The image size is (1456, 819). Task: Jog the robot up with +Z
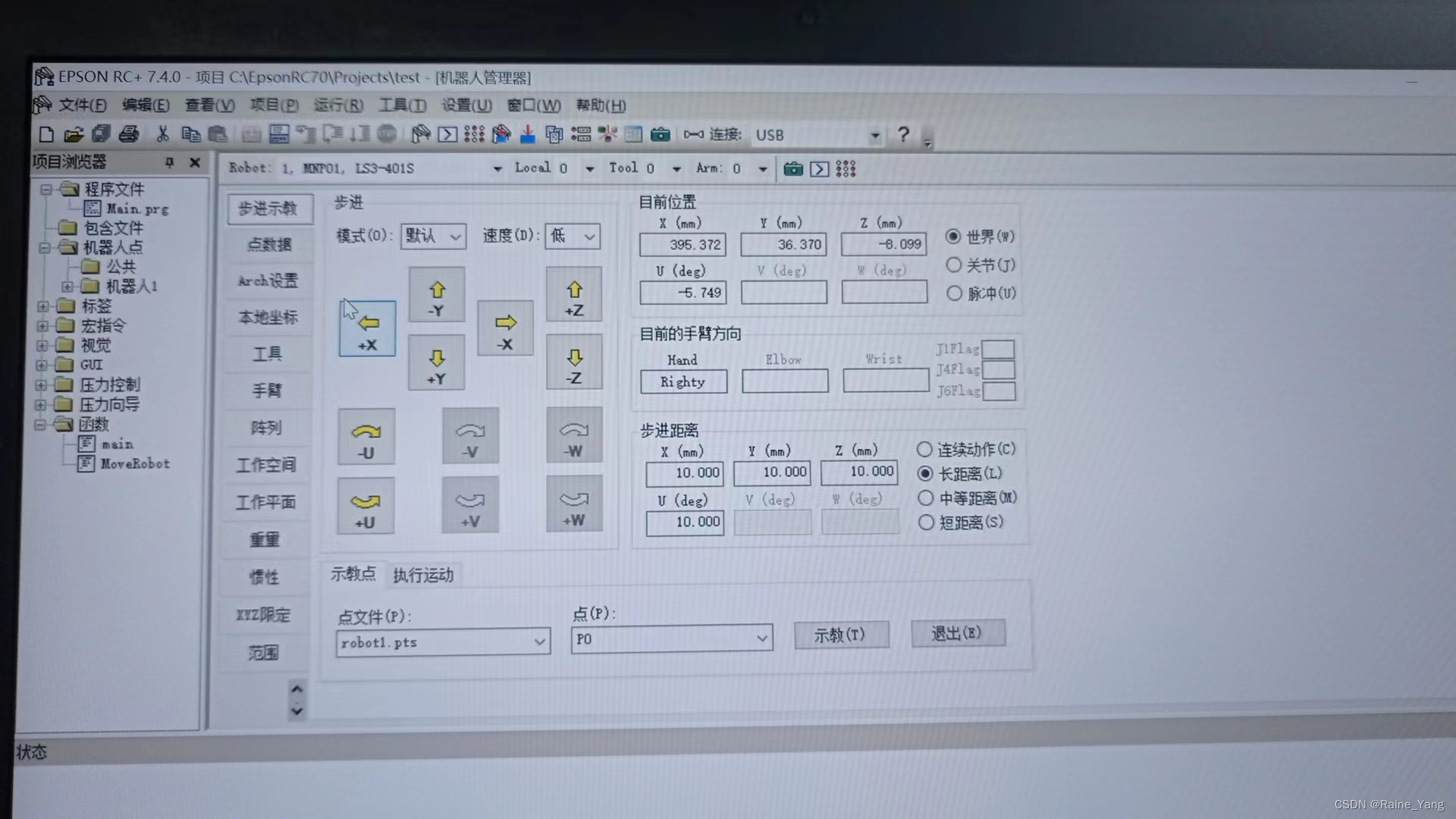(x=574, y=294)
